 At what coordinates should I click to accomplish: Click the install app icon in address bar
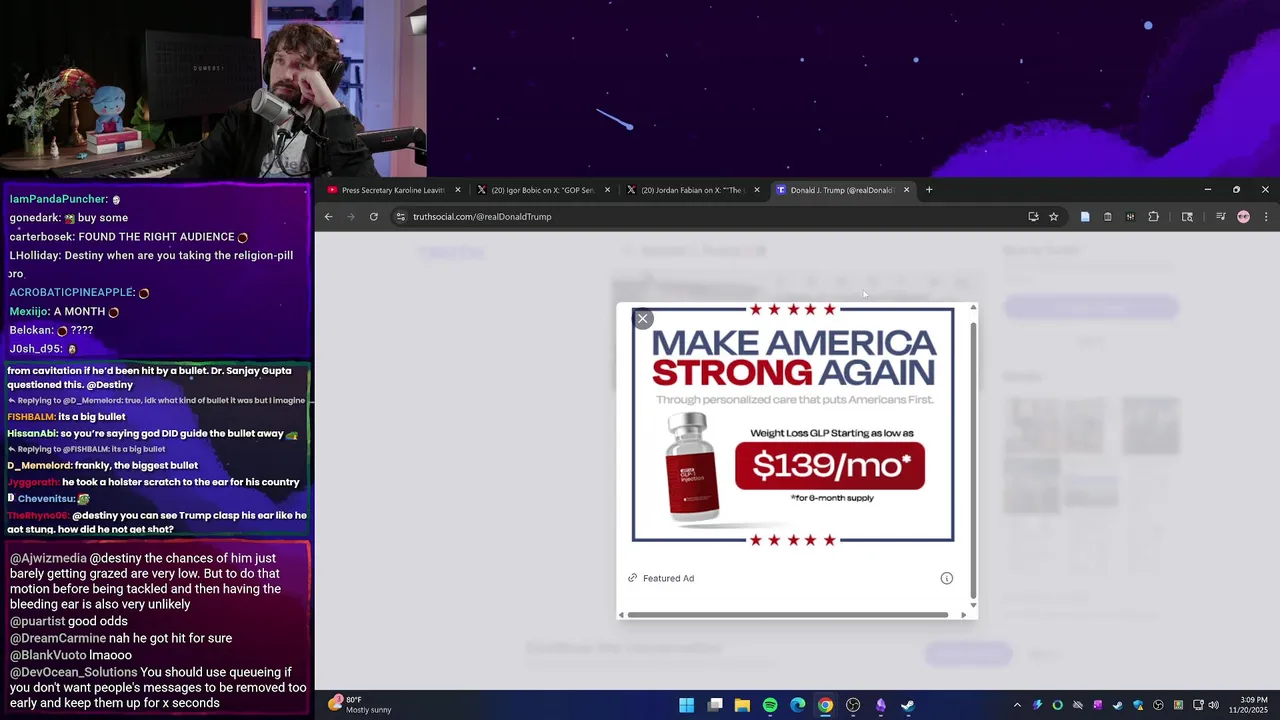[1033, 216]
